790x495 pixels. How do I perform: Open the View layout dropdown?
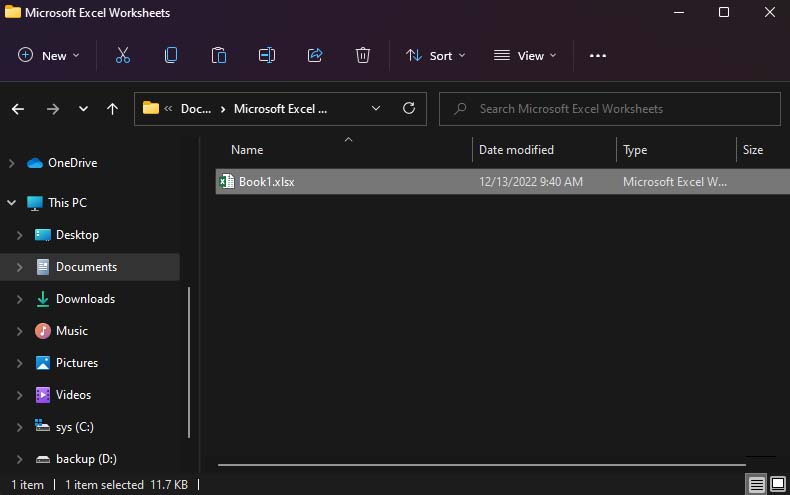[524, 55]
